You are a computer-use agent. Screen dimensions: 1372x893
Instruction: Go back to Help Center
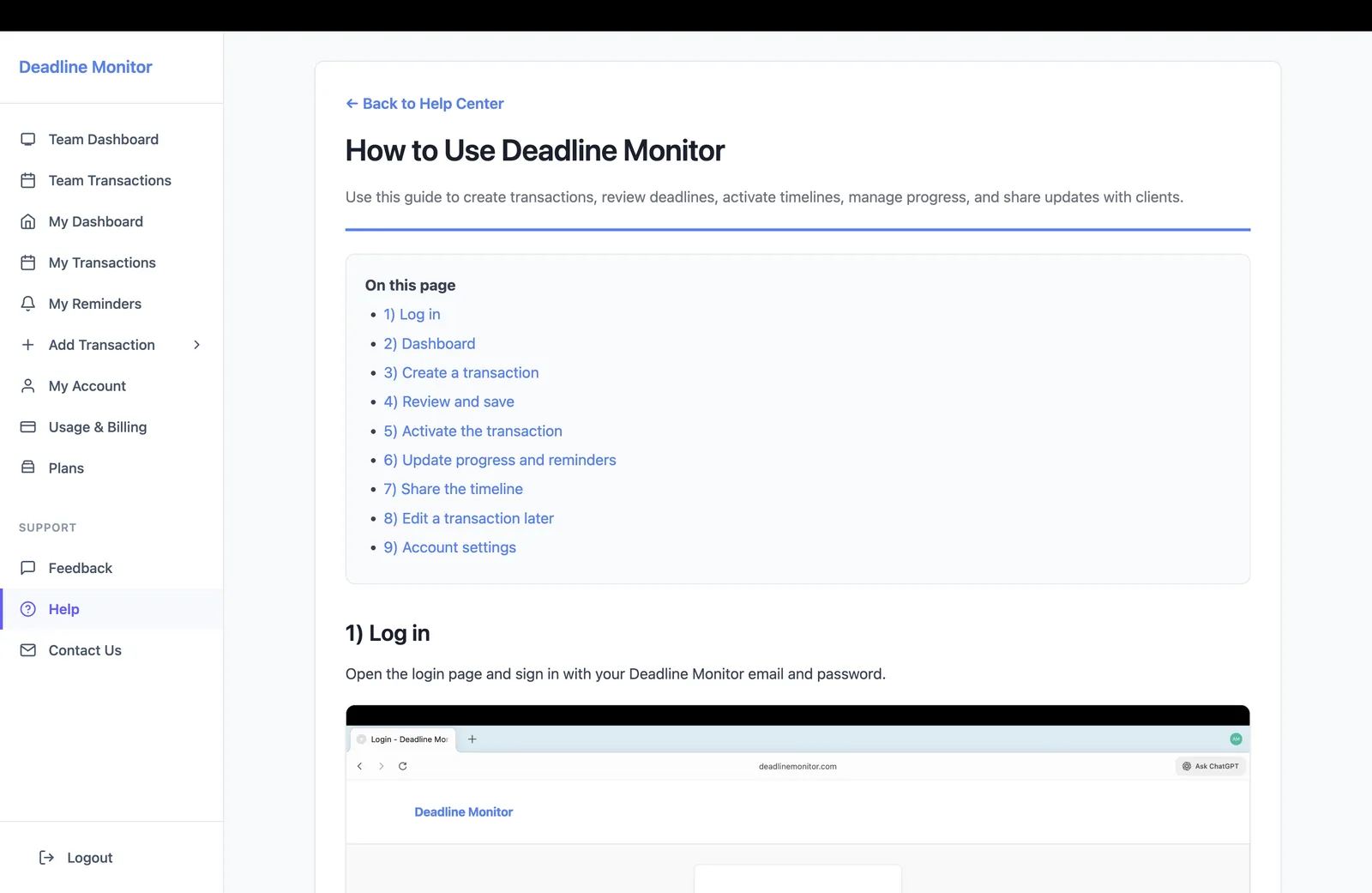(x=424, y=104)
